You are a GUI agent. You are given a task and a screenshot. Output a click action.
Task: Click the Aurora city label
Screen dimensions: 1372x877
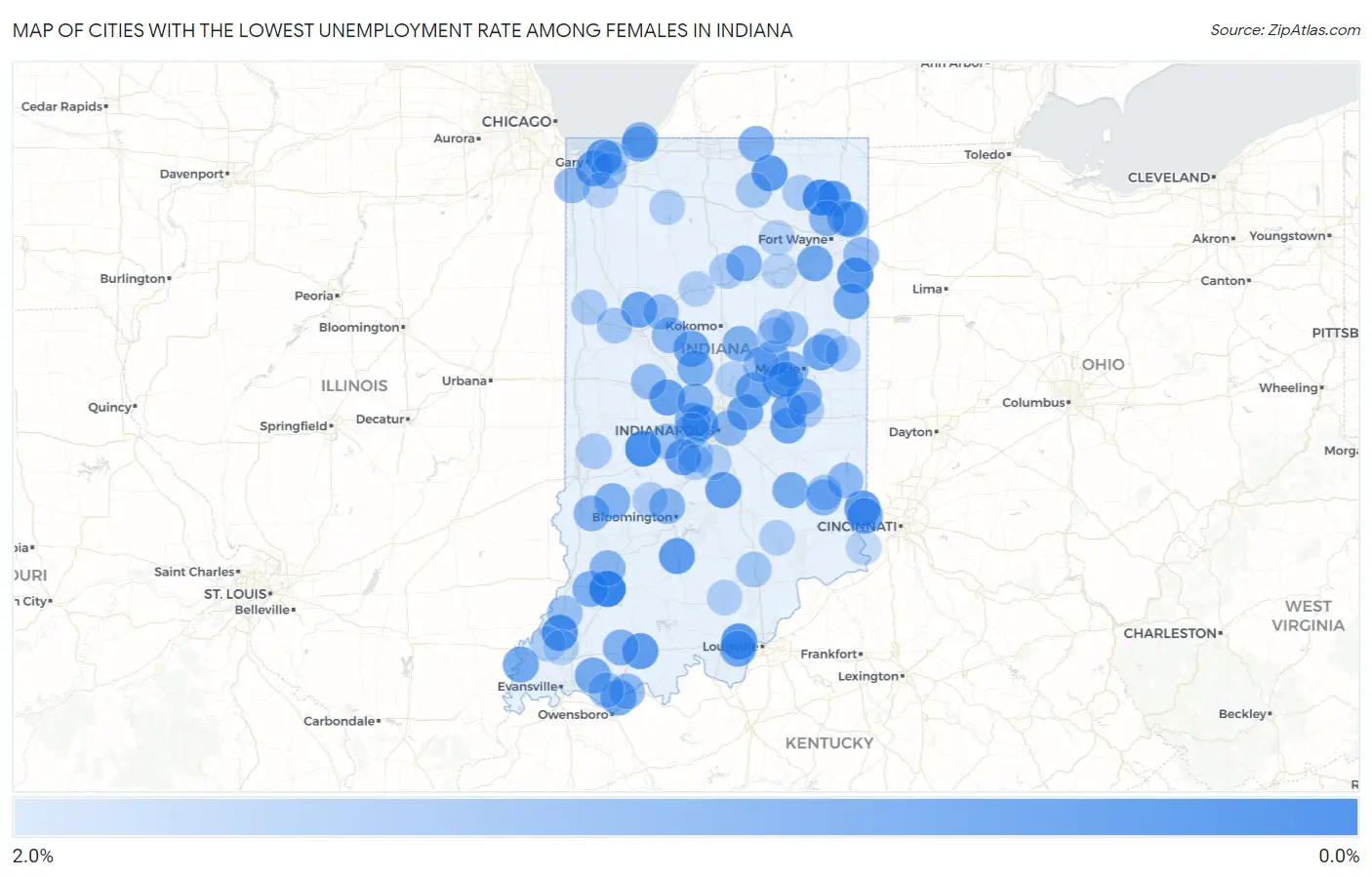pyautogui.click(x=455, y=139)
